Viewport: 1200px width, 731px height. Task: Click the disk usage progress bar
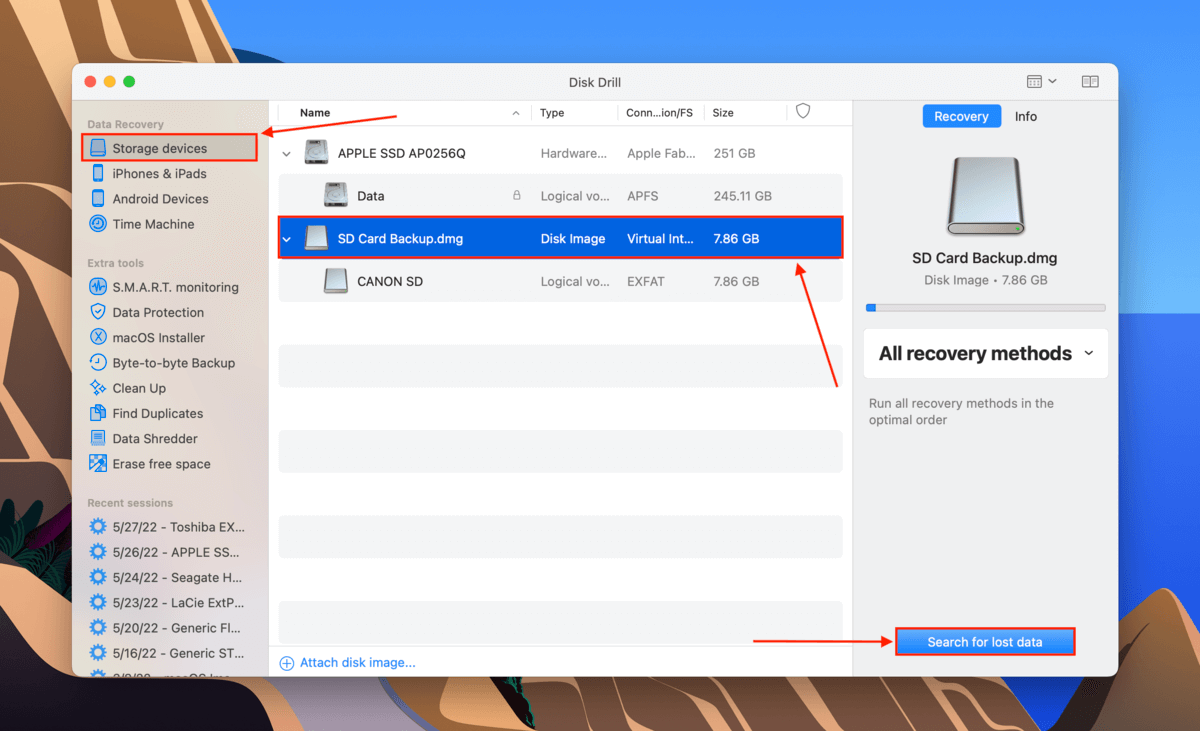(x=986, y=308)
